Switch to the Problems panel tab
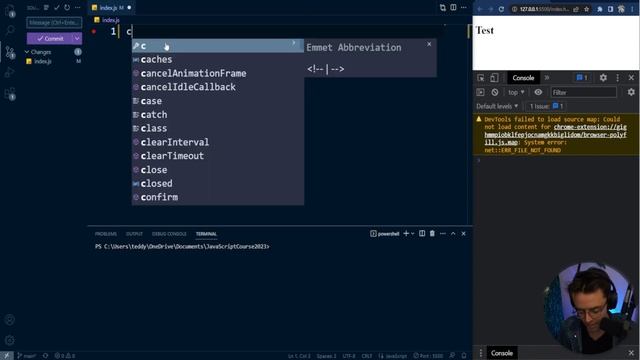The image size is (640, 360). click(106, 234)
